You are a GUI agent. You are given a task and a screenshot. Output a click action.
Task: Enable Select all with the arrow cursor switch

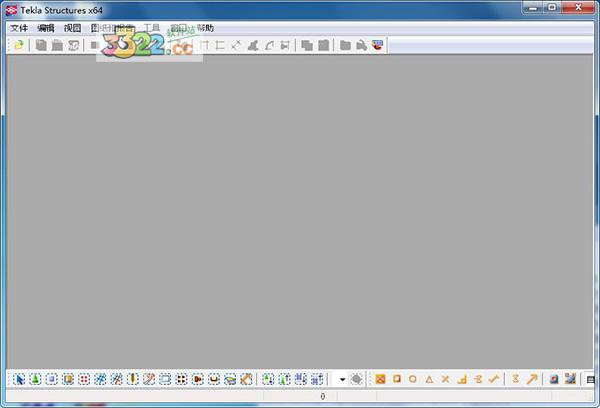coord(19,379)
